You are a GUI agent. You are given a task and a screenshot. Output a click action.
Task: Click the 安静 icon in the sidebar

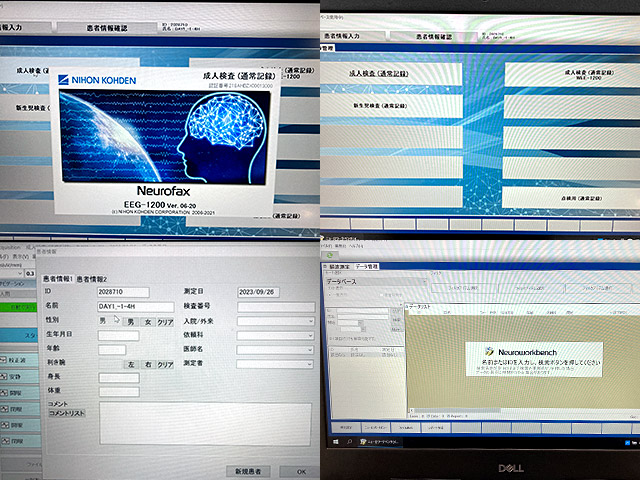[4, 376]
